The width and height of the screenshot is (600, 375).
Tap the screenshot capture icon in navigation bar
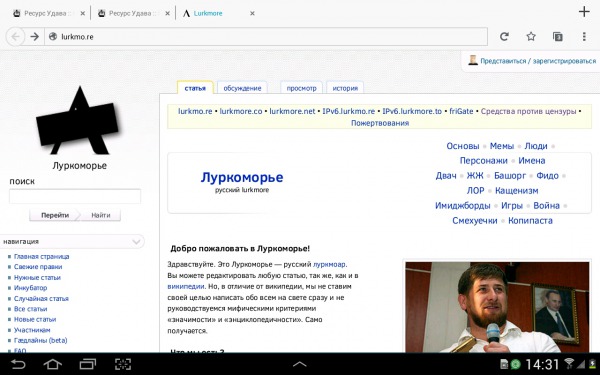coord(123,364)
